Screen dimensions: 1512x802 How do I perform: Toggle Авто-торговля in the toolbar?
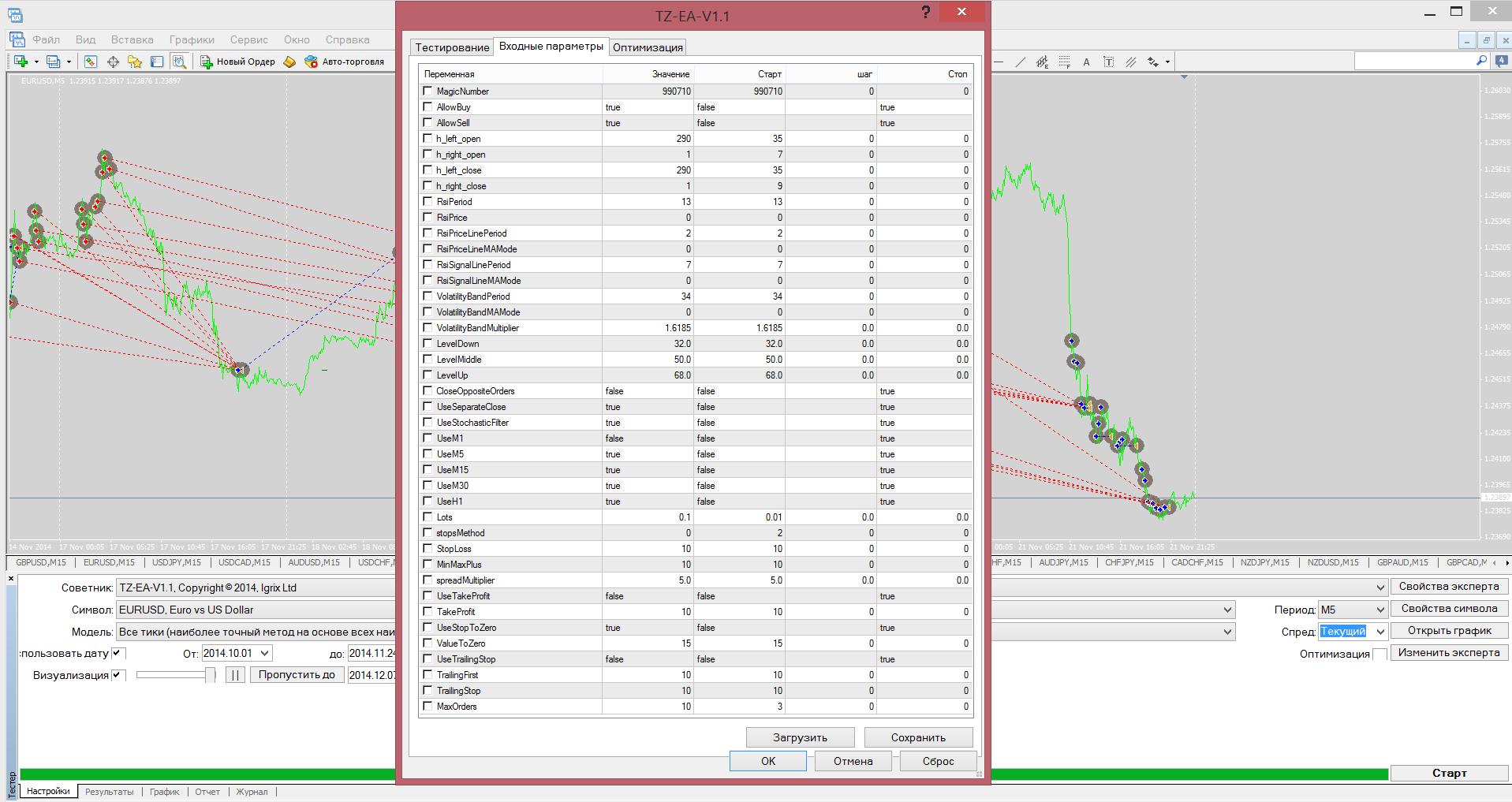tap(345, 62)
